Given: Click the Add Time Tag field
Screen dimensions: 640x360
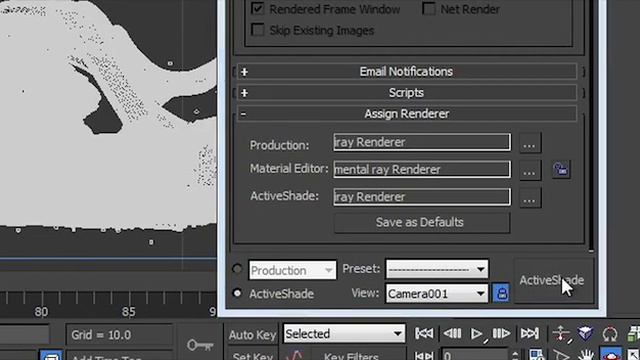Looking at the screenshot, I should [119, 356].
